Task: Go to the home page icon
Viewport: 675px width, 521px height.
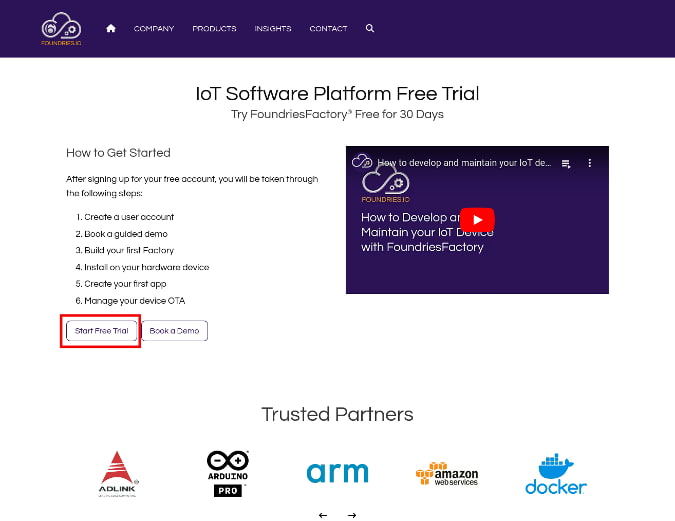Action: (111, 29)
